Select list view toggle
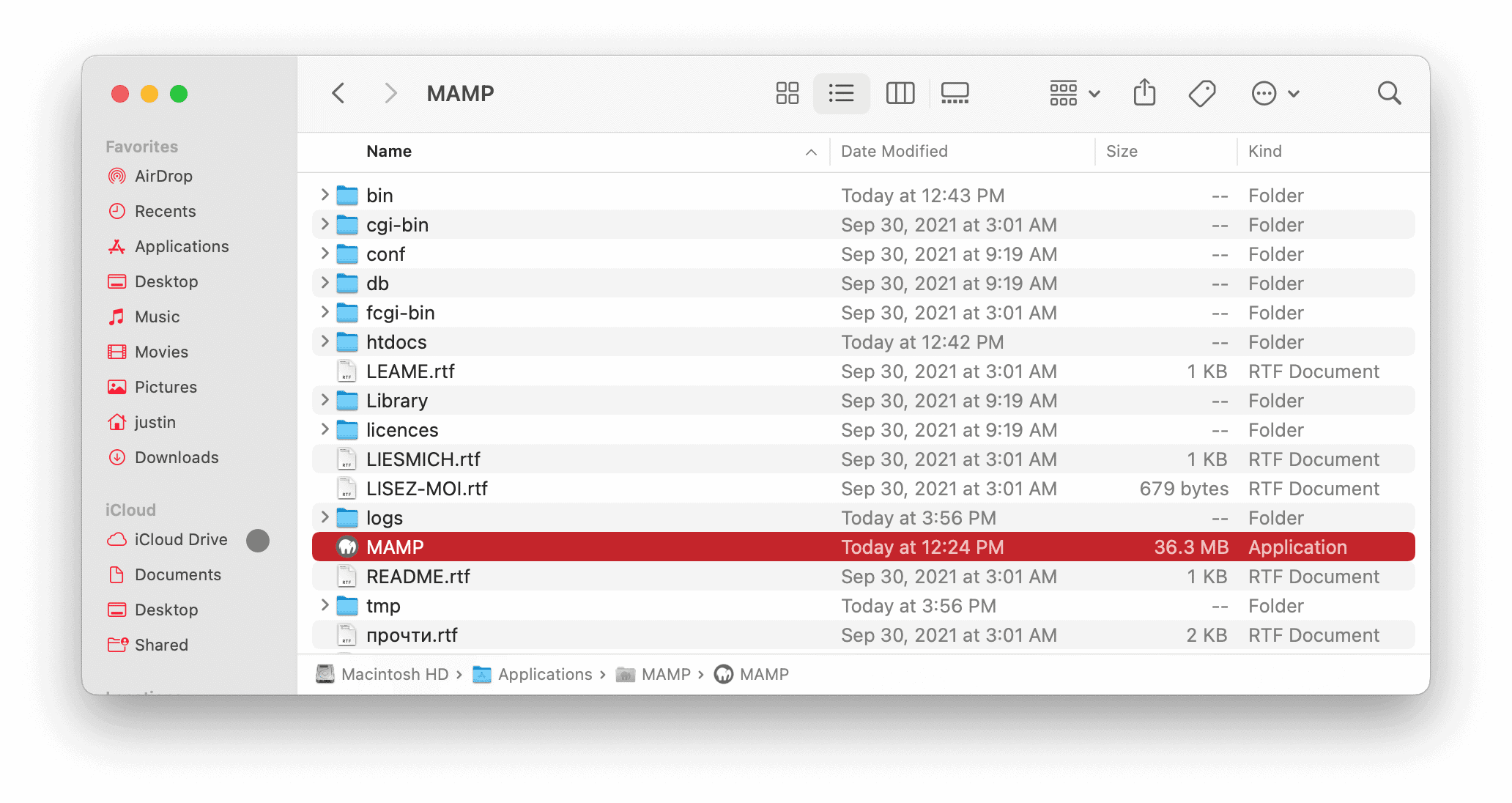 coord(841,93)
